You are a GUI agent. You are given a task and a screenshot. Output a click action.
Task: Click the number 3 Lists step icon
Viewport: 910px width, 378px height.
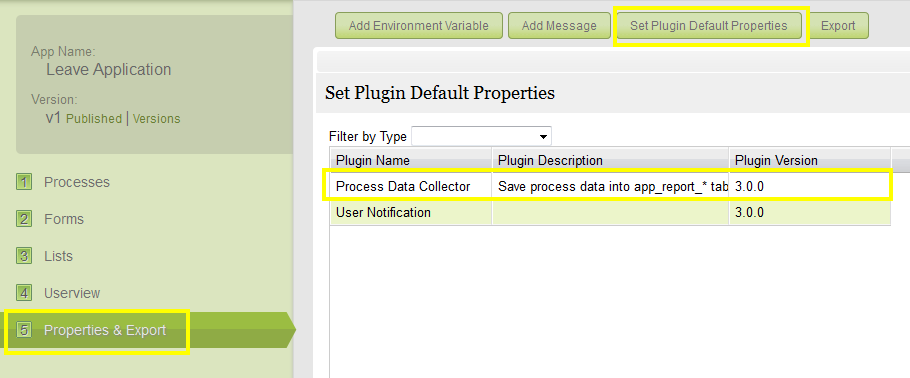tap(24, 256)
